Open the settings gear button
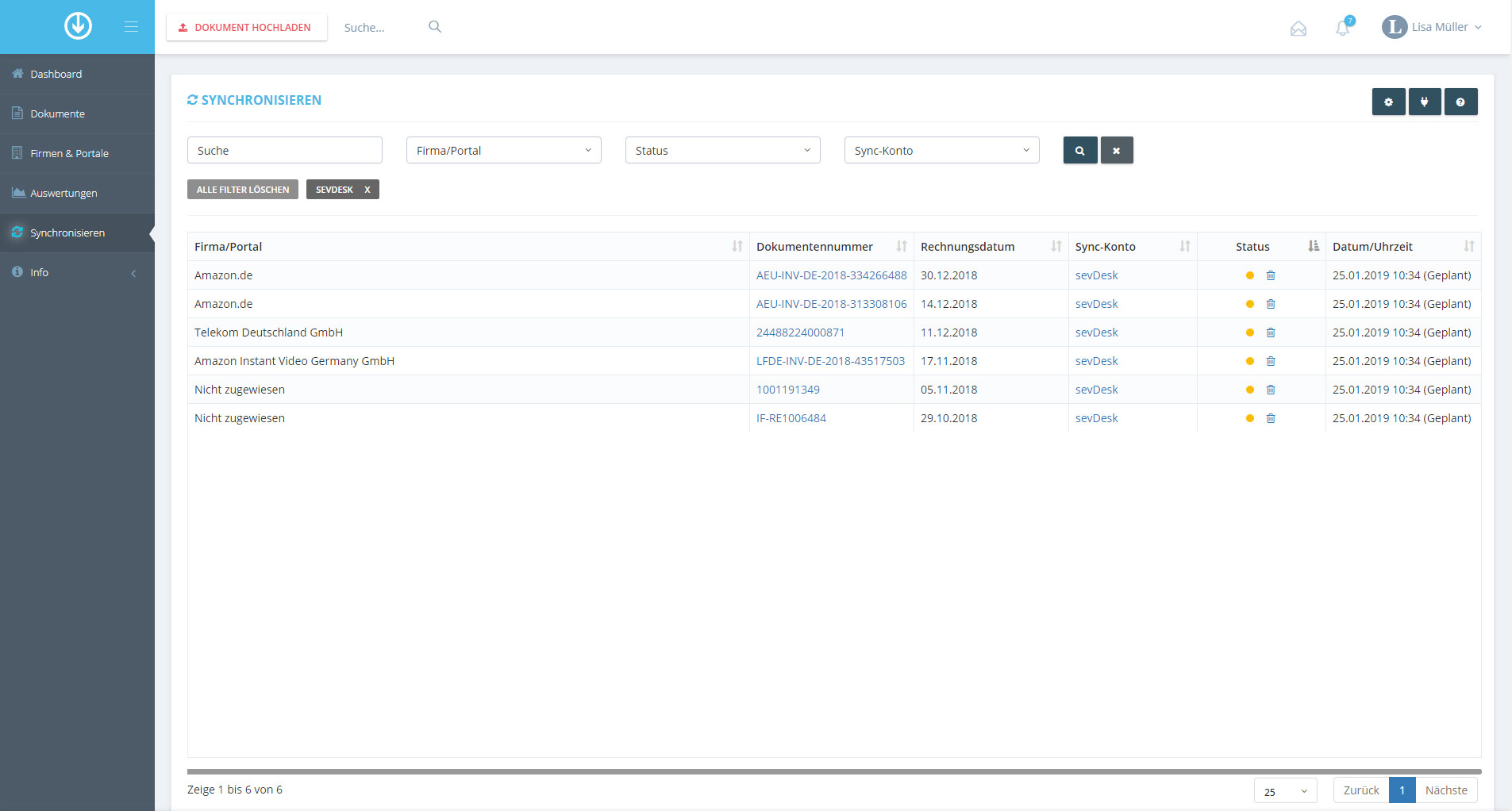 1388,102
